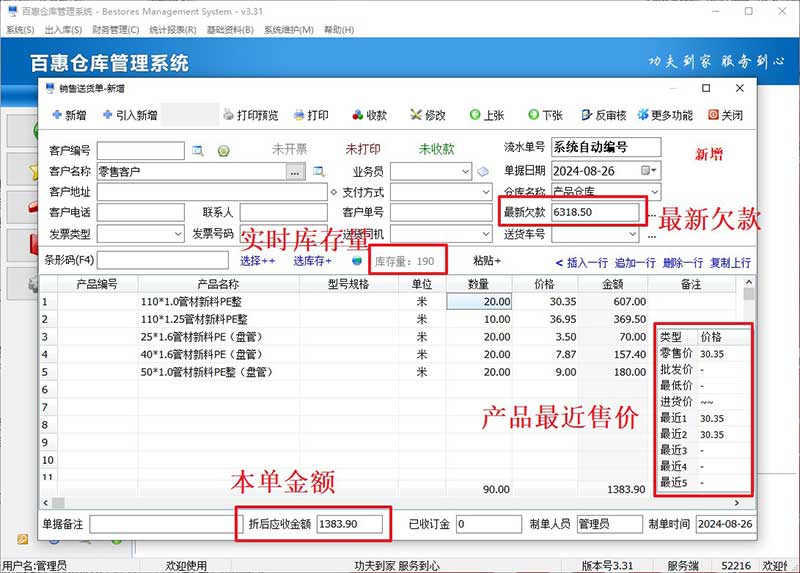Viewport: 800px width, 573px height.
Task: Open the 仓库名称 dropdown
Action: click(655, 192)
